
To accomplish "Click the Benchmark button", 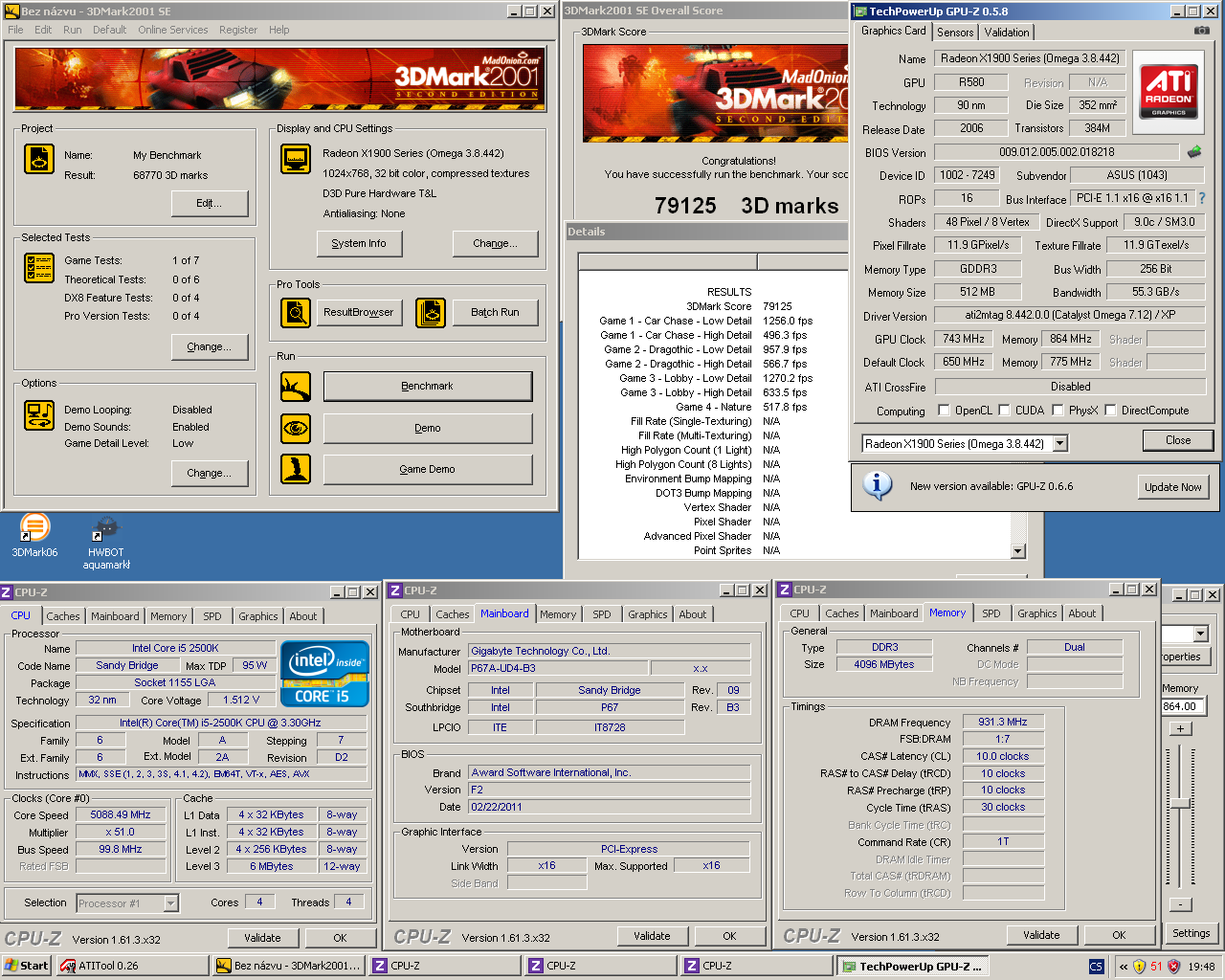I will (x=428, y=386).
